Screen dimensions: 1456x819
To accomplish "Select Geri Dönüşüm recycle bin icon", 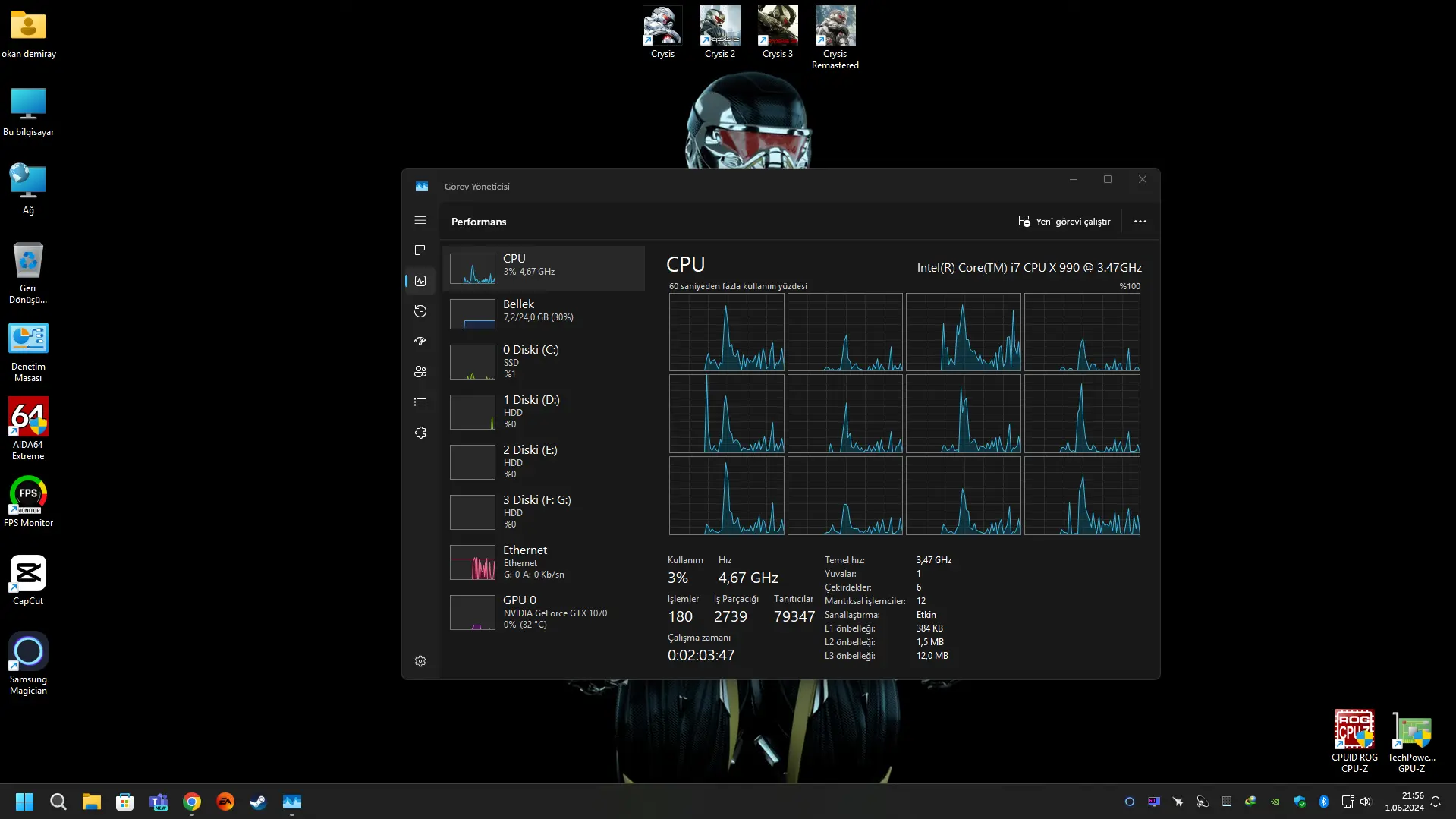I will (x=28, y=273).
